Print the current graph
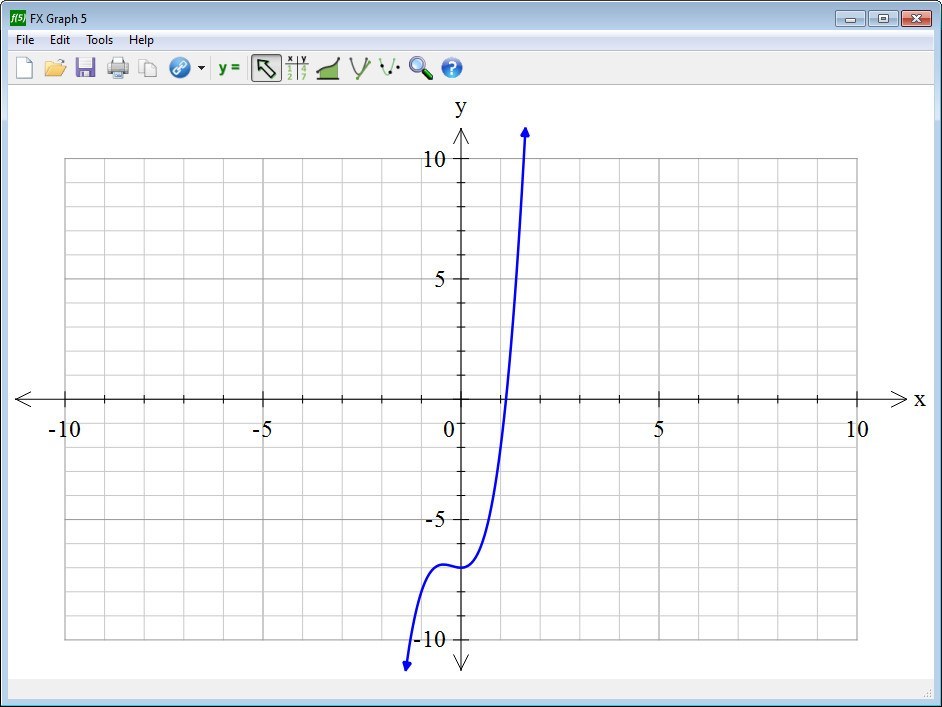Screen dimensions: 942x707 [x=118, y=68]
